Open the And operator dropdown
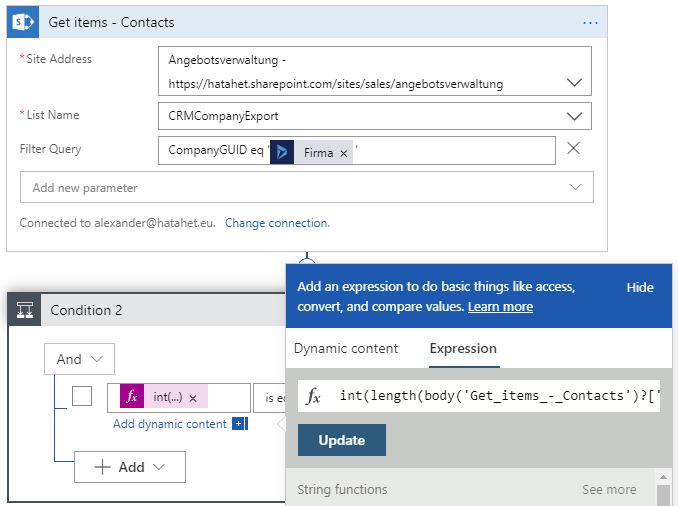The width and height of the screenshot is (678, 506). click(x=80, y=359)
